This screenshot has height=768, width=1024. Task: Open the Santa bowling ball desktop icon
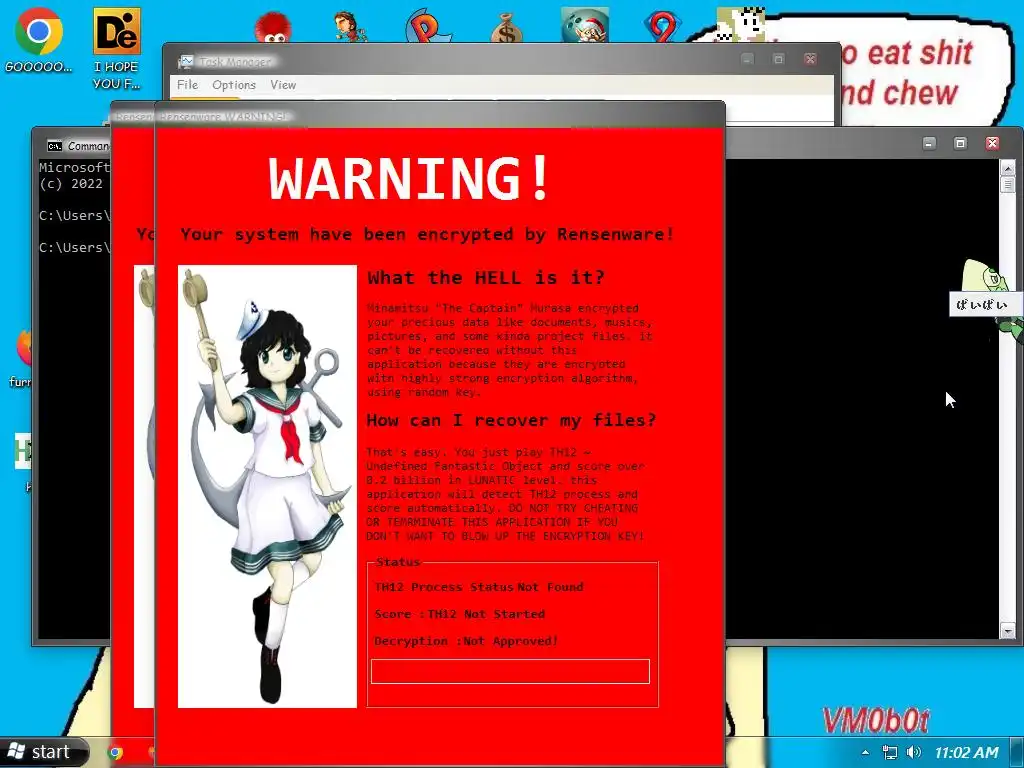(x=584, y=25)
